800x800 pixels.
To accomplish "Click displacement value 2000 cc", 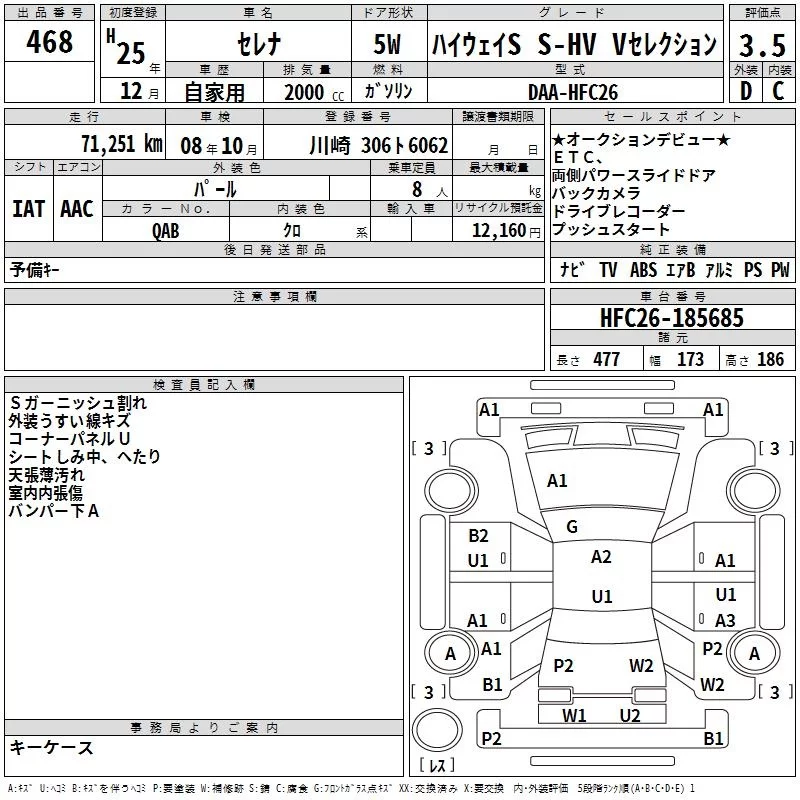I will [x=314, y=92].
